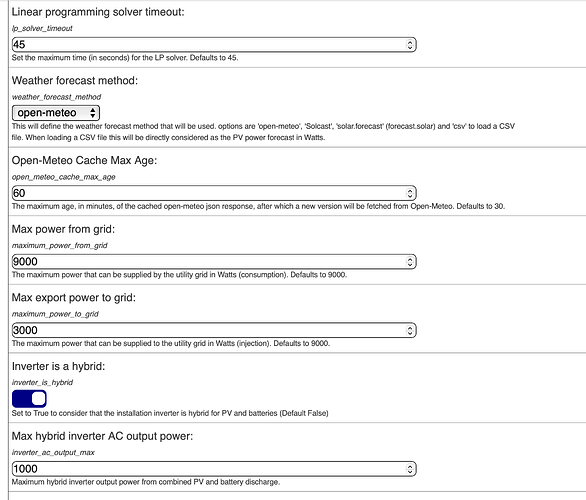Increase the maximum_power_from_grid stepper value
The width and height of the screenshot is (586, 500).
[x=410, y=259]
